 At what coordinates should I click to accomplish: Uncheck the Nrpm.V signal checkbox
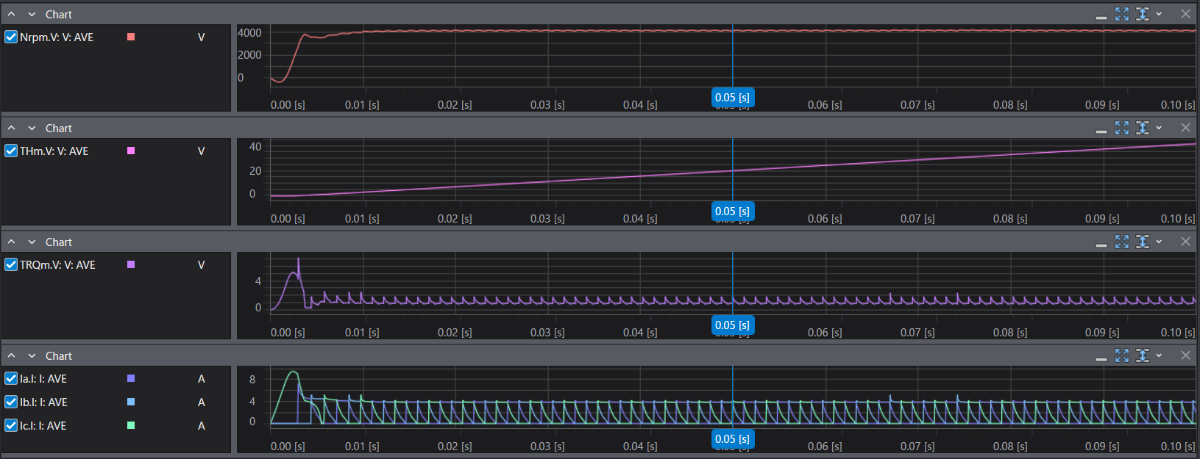11,37
